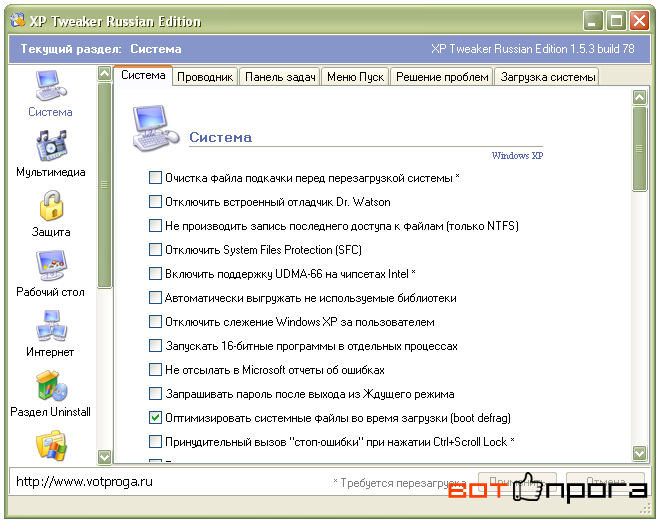Uncheck Оптимизировать системные файлы (boot defrag)
Screen dimensions: 660x523
click(155, 418)
